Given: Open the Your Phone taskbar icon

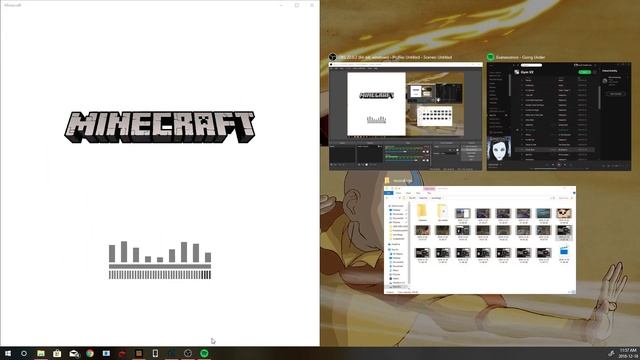Looking at the screenshot, I should (x=155, y=353).
